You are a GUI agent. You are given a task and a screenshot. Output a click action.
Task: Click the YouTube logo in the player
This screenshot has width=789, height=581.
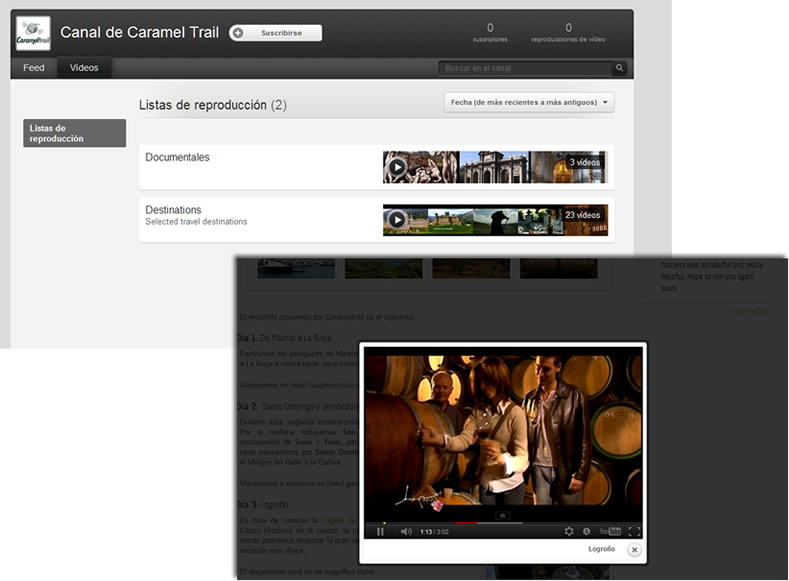[x=610, y=531]
